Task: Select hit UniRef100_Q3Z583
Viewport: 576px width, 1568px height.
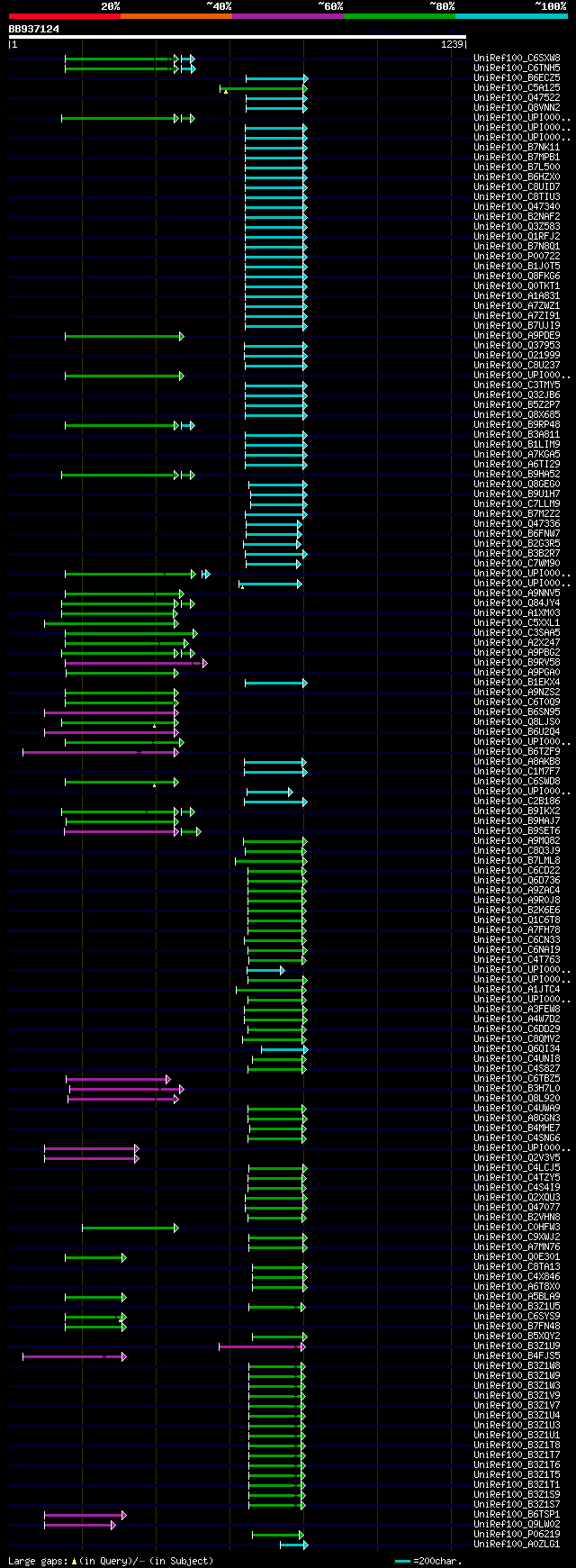Action: [517, 227]
